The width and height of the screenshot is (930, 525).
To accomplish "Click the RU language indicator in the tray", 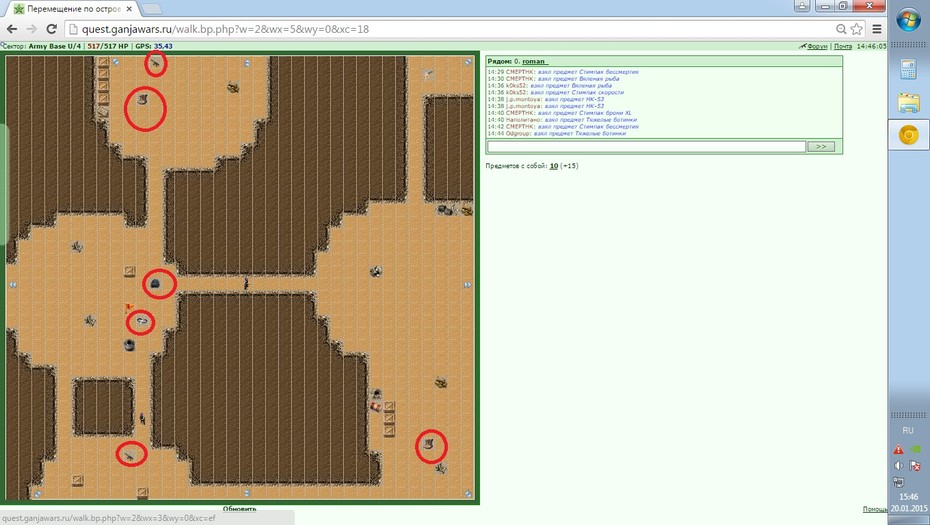I will [908, 431].
